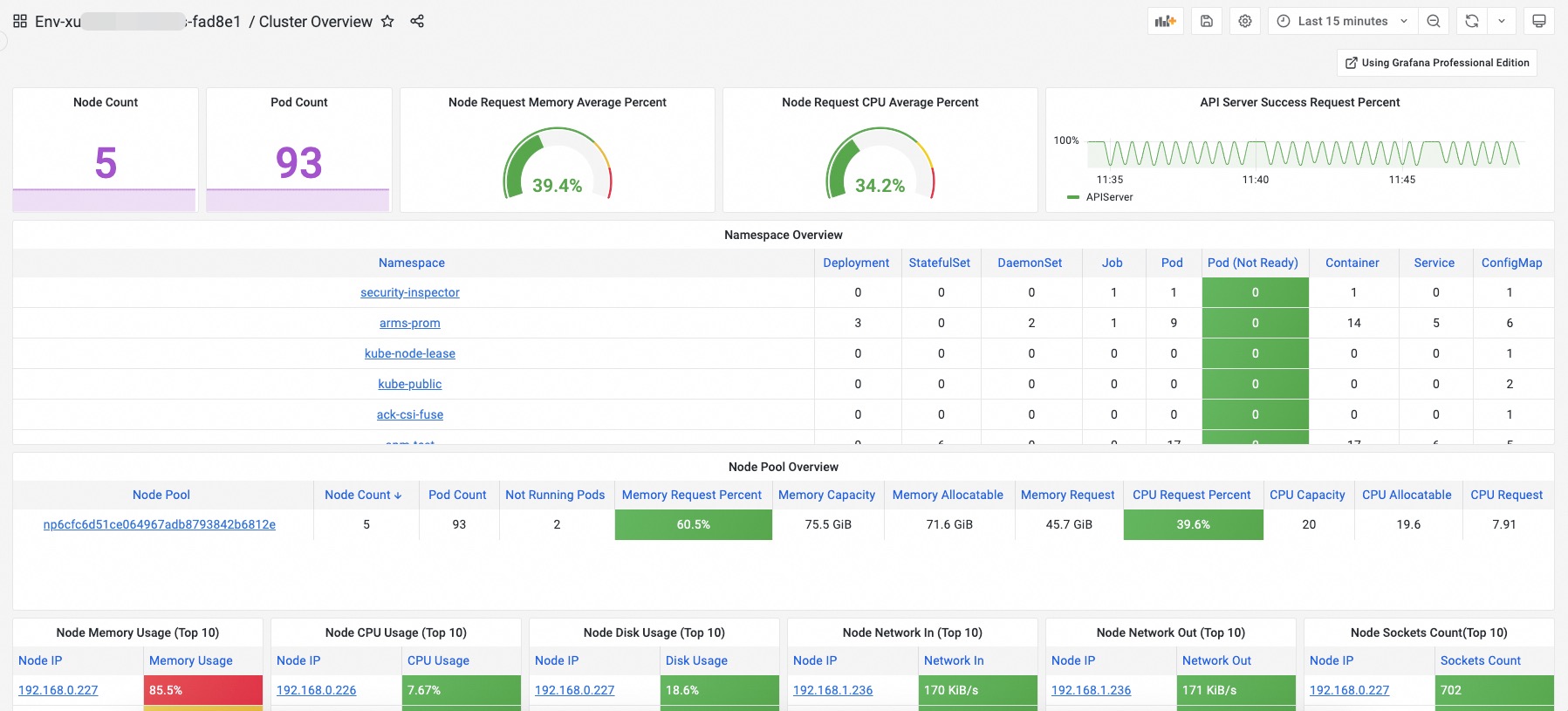Screen dimensions: 1568x711
Task: Save the dashboard with disk icon
Action: (1207, 21)
